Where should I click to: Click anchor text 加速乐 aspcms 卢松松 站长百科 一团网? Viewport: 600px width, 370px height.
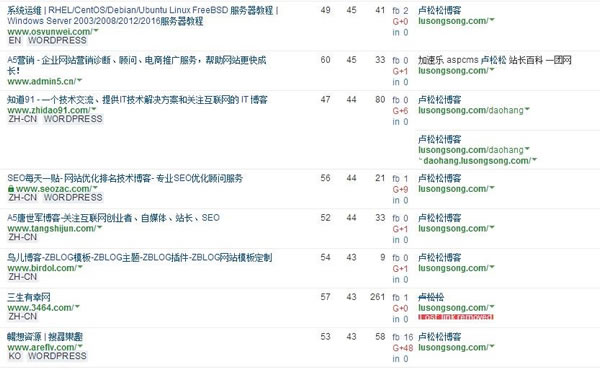click(495, 60)
